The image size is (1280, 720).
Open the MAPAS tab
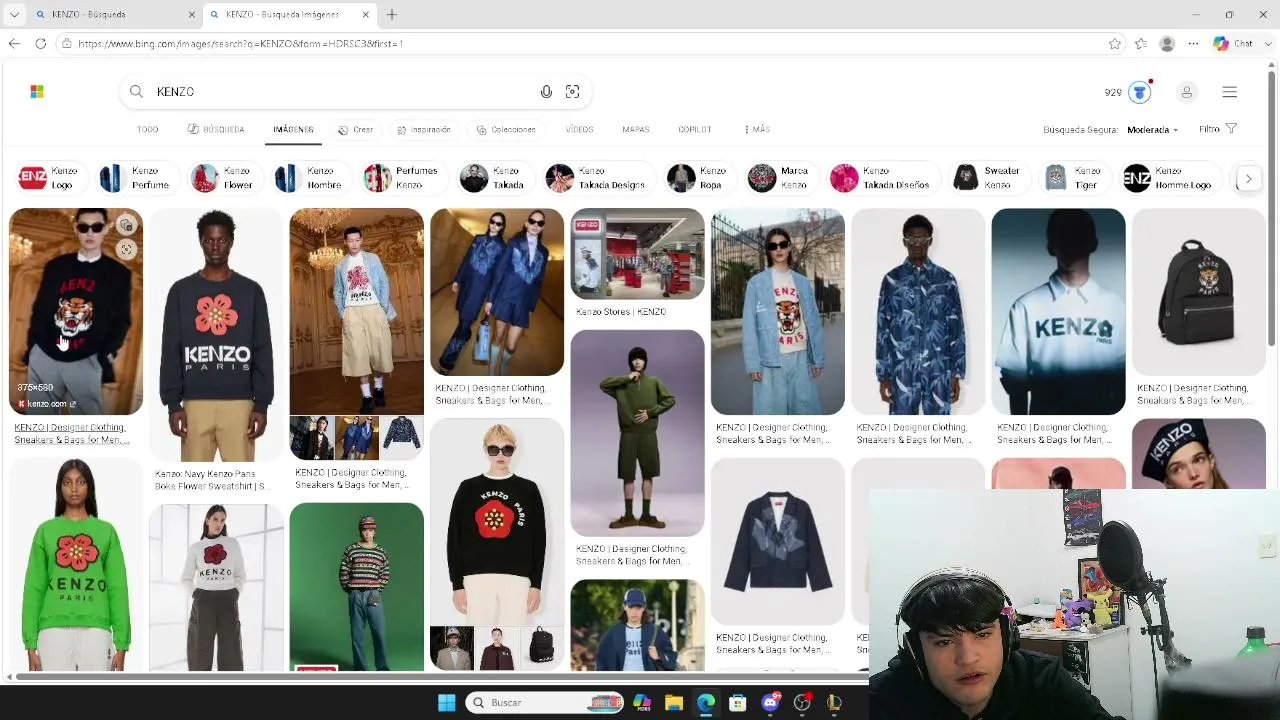tap(636, 130)
